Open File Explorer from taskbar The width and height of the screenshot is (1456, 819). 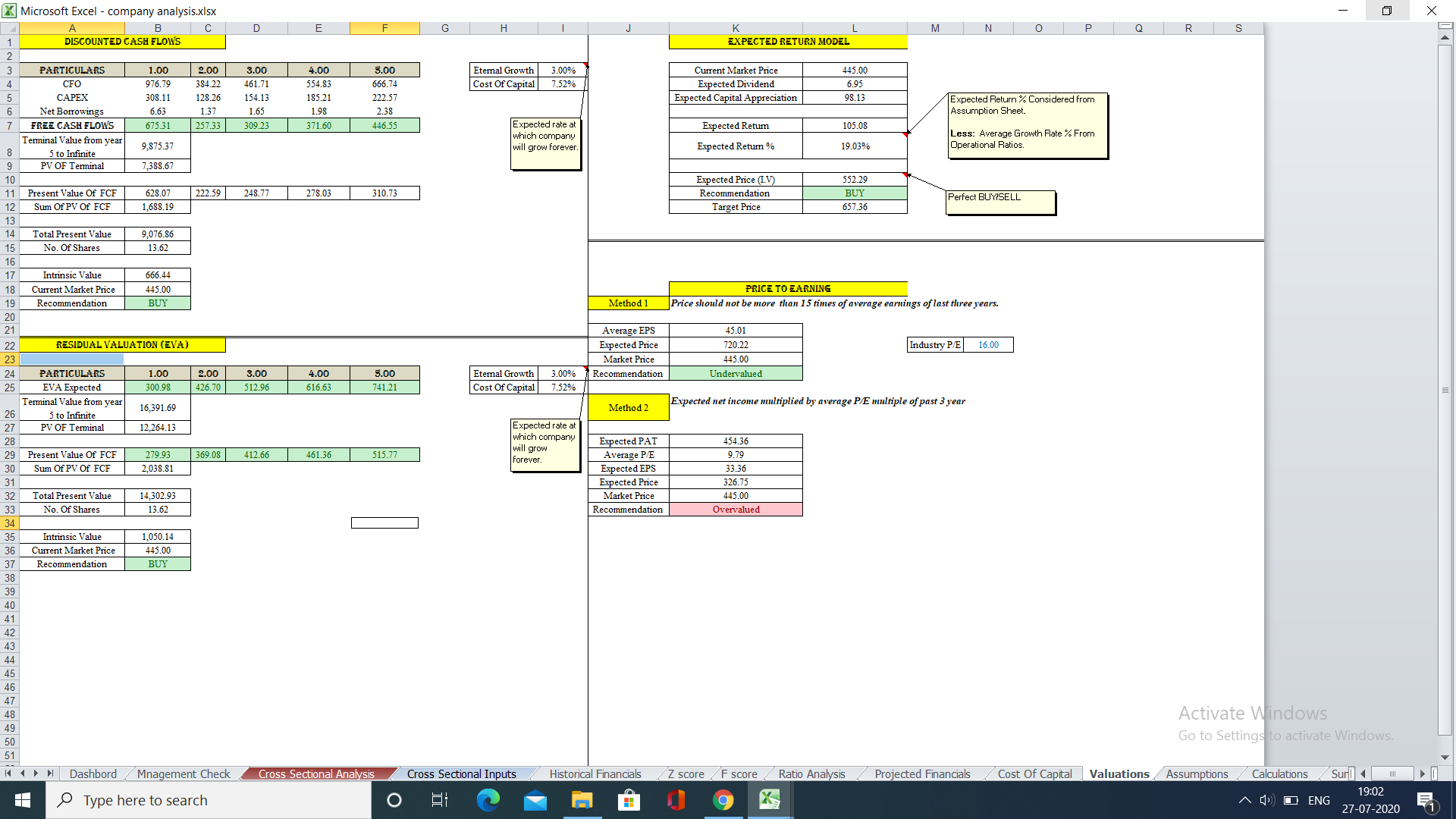click(582, 800)
